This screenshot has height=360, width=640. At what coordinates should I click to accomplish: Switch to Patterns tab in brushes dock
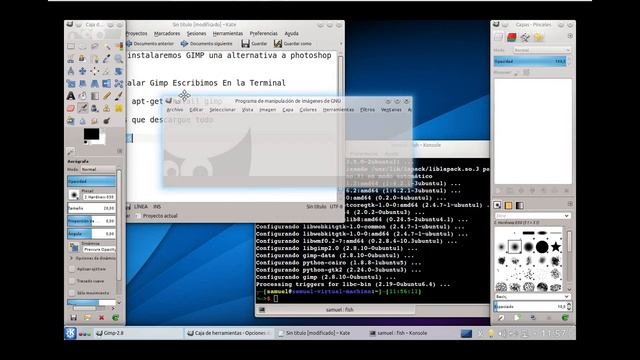[508, 205]
